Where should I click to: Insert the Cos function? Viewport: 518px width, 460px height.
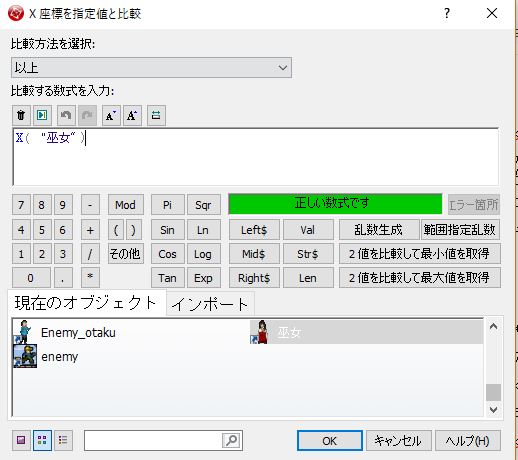(167, 254)
